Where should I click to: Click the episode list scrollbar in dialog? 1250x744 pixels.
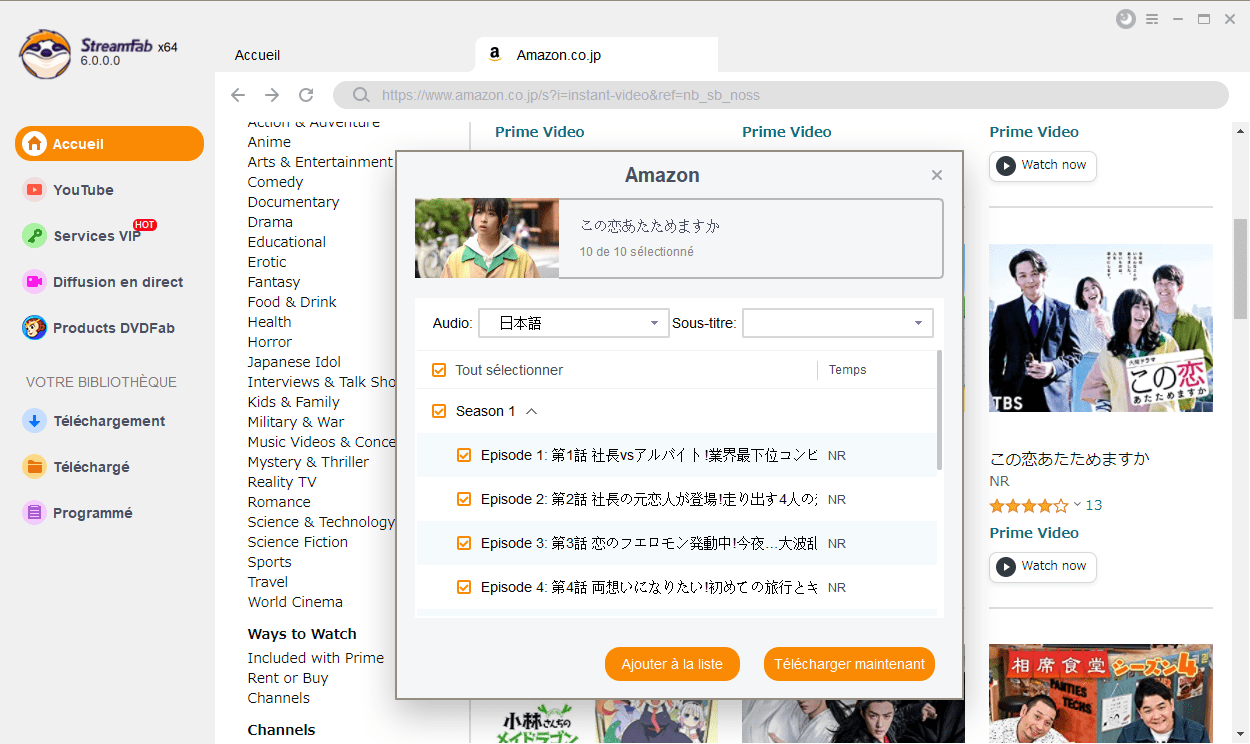pyautogui.click(x=939, y=409)
